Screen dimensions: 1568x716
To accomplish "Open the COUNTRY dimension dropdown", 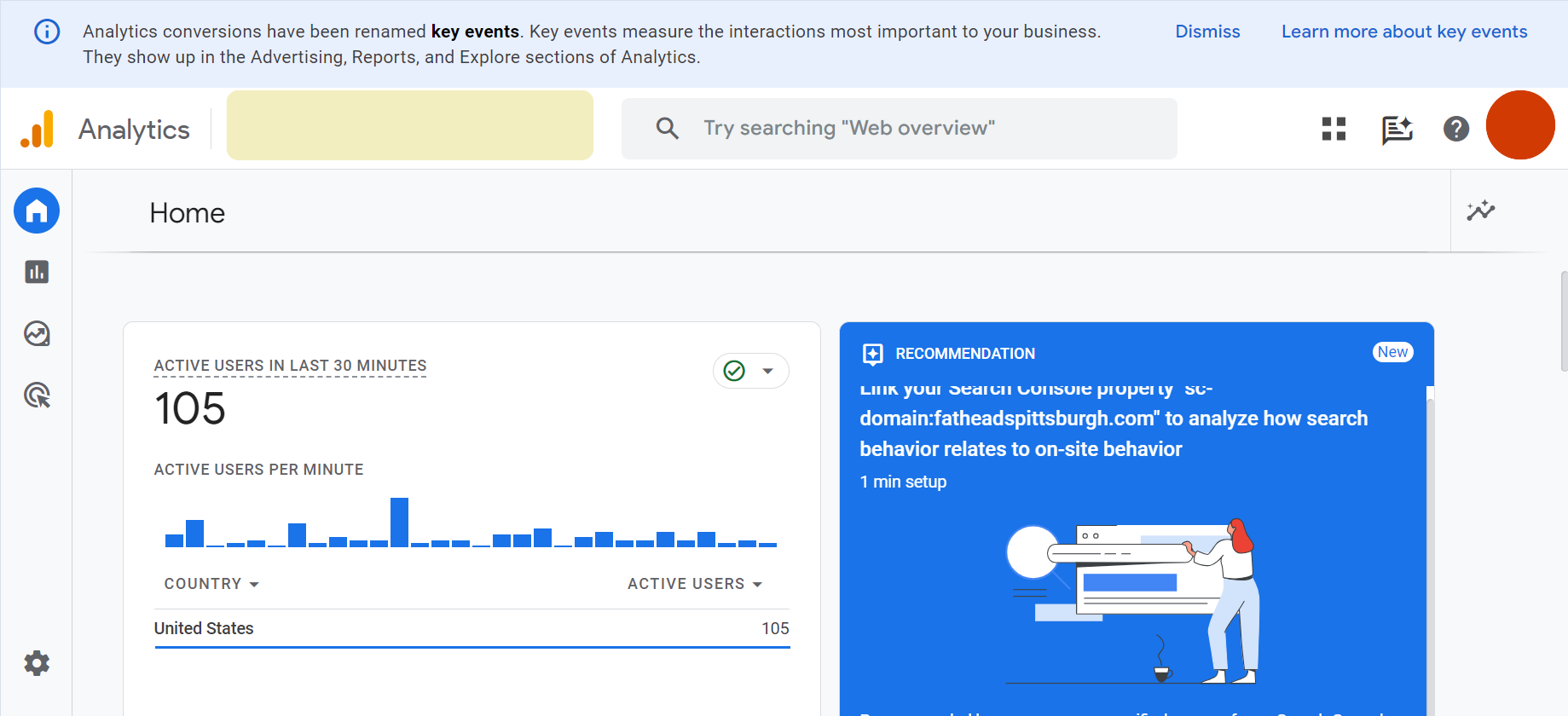I will (x=211, y=584).
